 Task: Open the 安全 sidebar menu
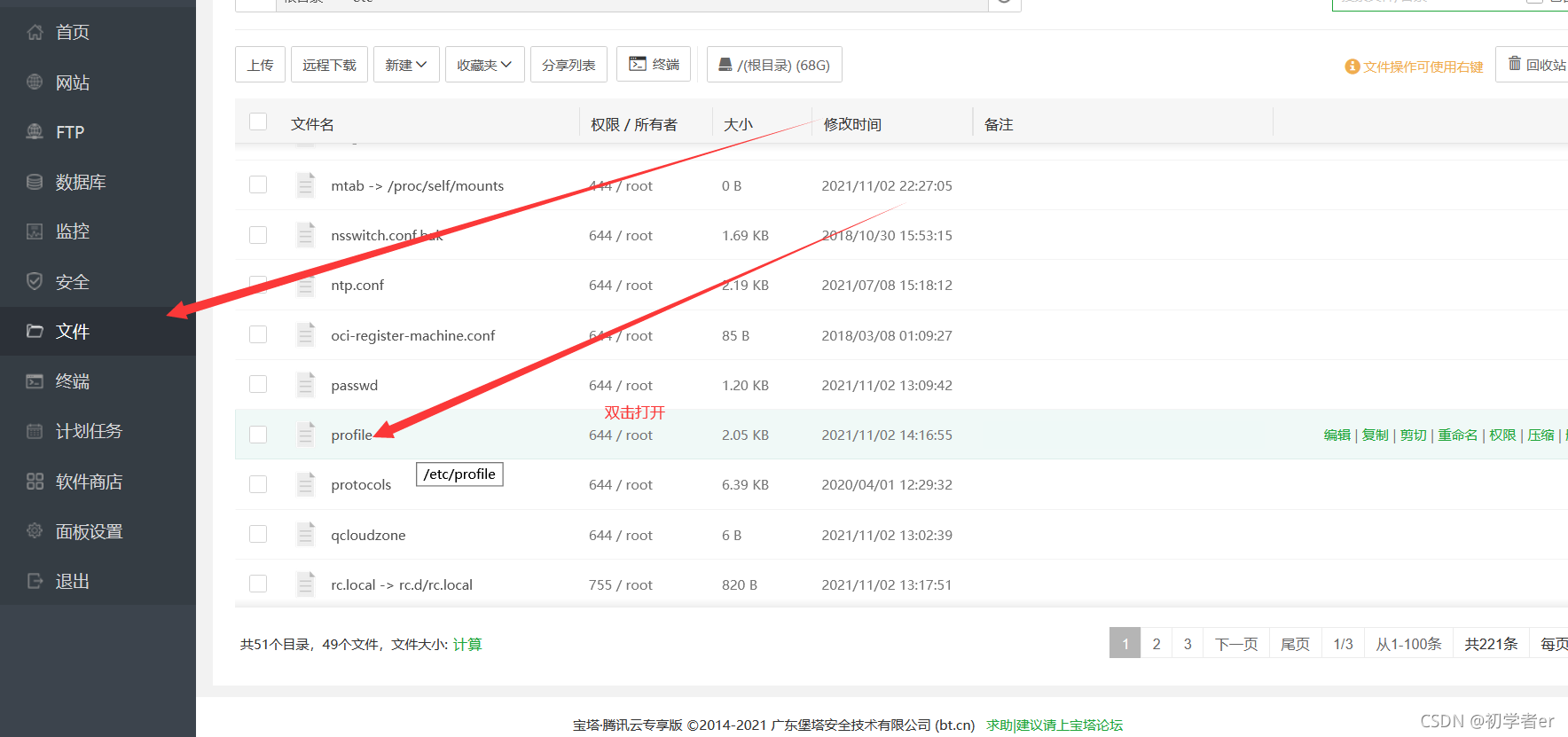pos(98,282)
